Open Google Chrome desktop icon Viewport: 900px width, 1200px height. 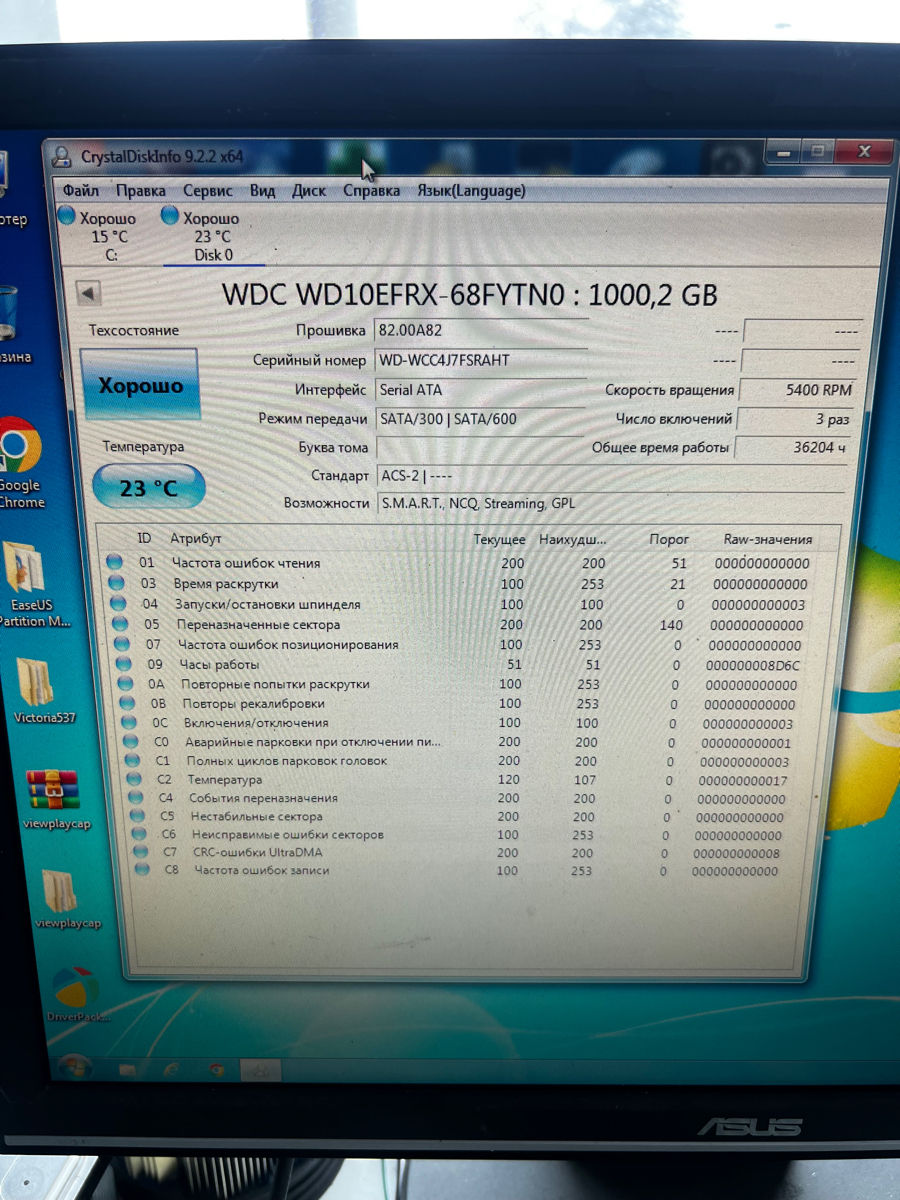coord(20,464)
